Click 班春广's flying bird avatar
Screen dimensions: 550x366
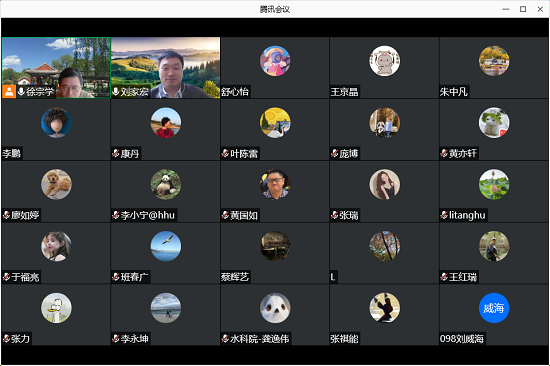click(x=166, y=246)
